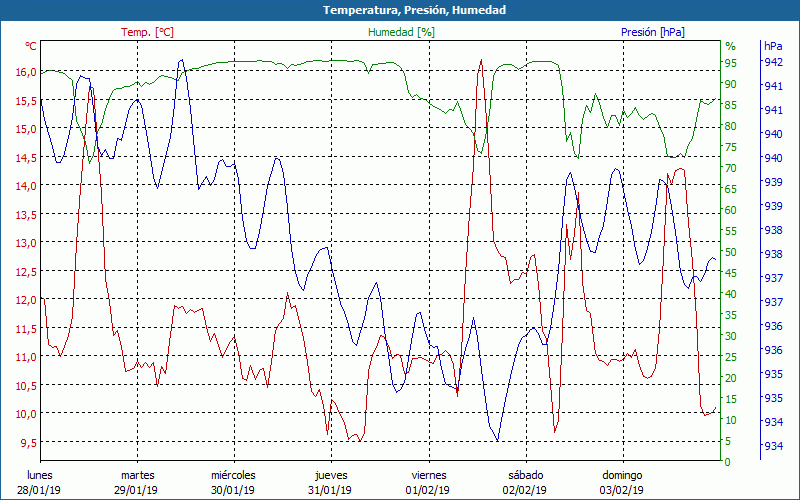
Task: Click green humidity axis value "30"
Action: pyautogui.click(x=731, y=336)
